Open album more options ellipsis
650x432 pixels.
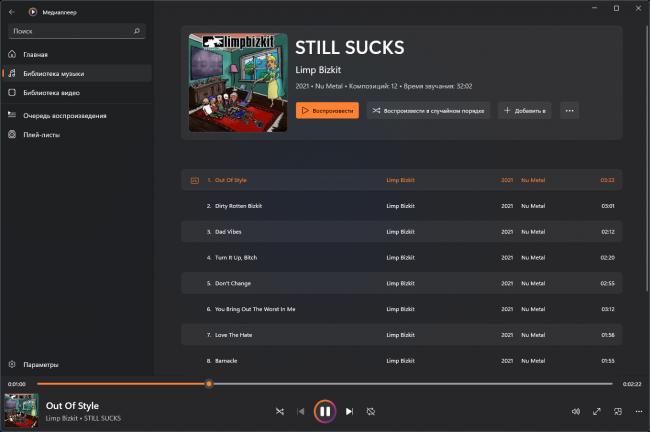coord(569,110)
